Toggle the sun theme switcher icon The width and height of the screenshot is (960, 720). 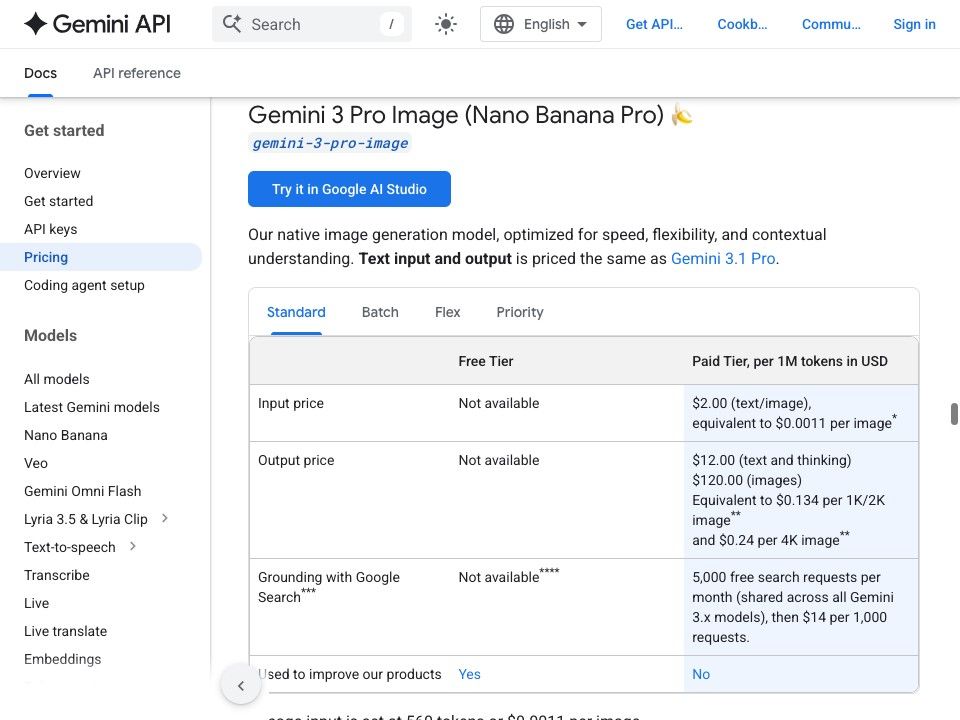(446, 24)
